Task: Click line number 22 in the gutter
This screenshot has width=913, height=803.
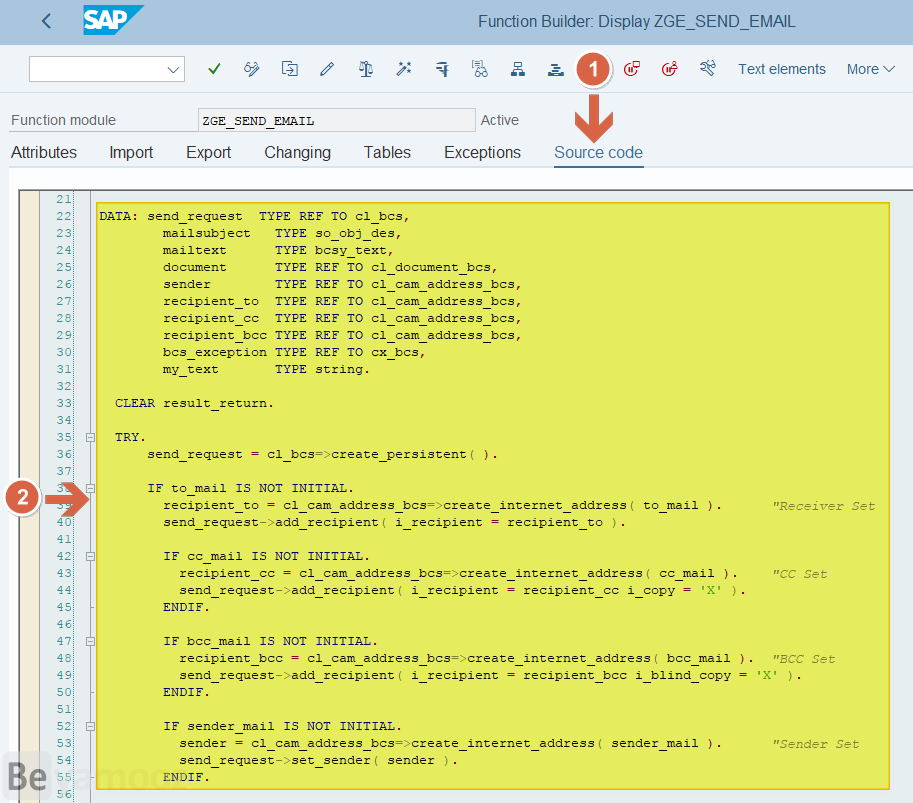Action: click(63, 216)
